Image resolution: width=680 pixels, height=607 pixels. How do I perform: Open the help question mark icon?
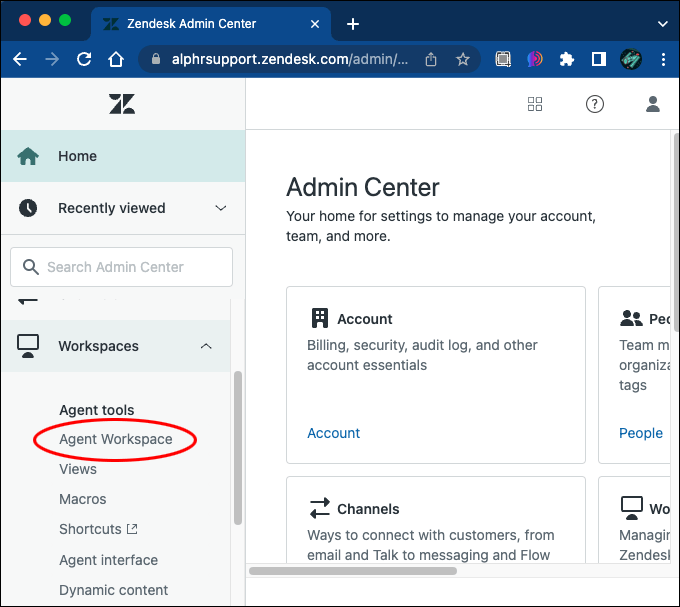click(595, 104)
